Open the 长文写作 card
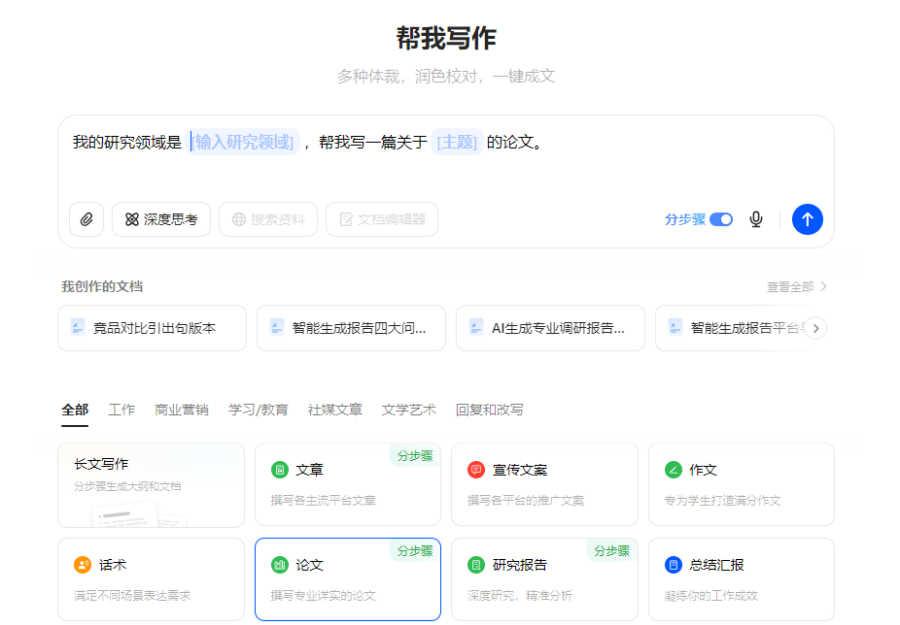 point(151,484)
